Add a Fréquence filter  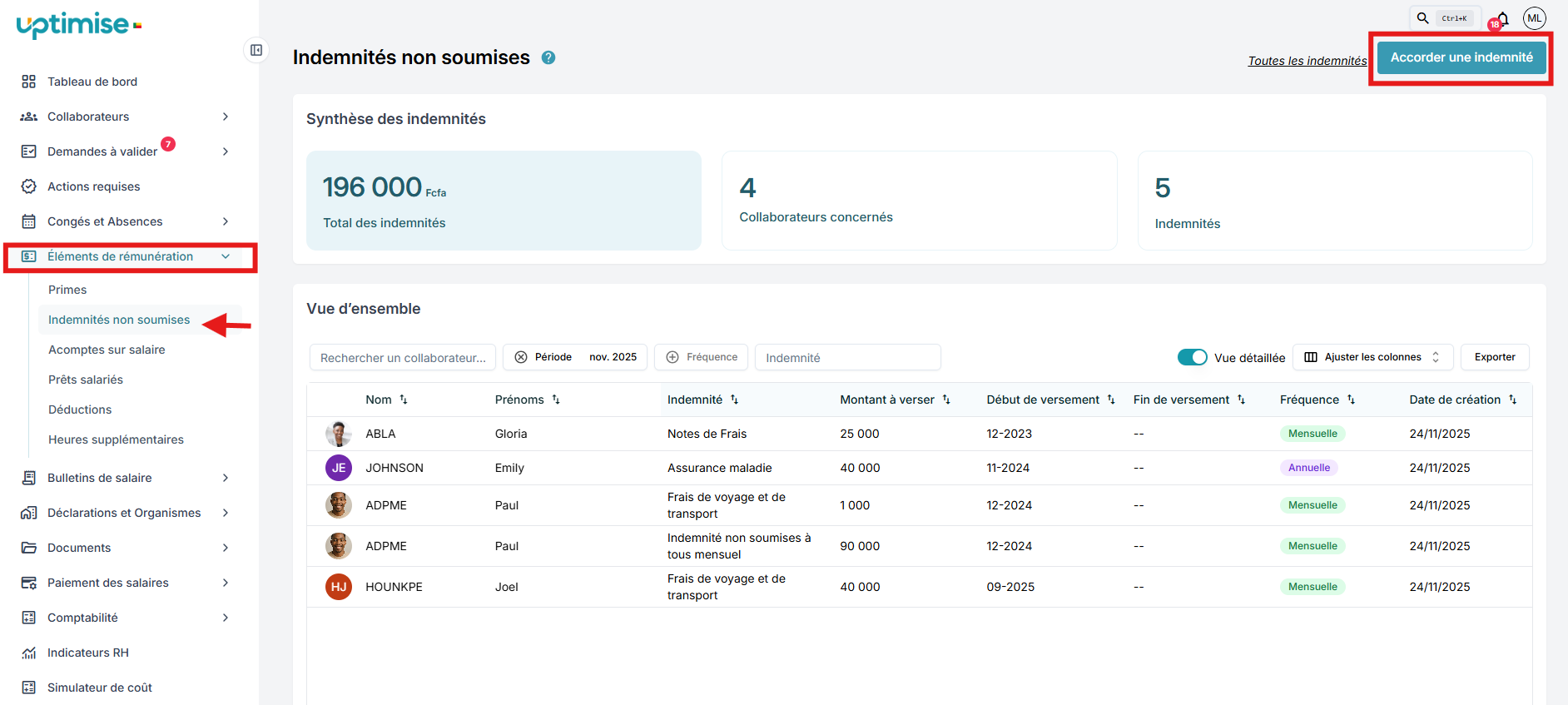tap(701, 357)
